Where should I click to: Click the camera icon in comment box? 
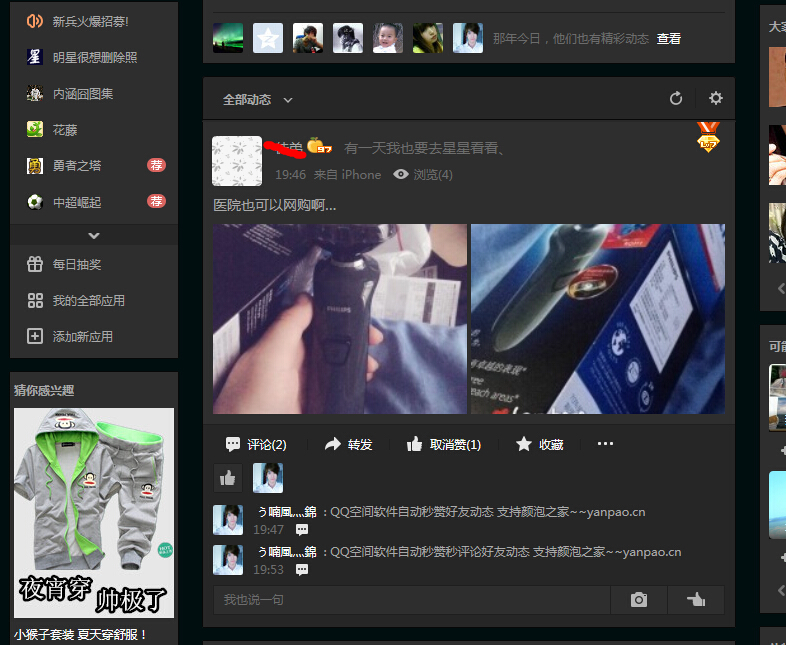pyautogui.click(x=638, y=600)
